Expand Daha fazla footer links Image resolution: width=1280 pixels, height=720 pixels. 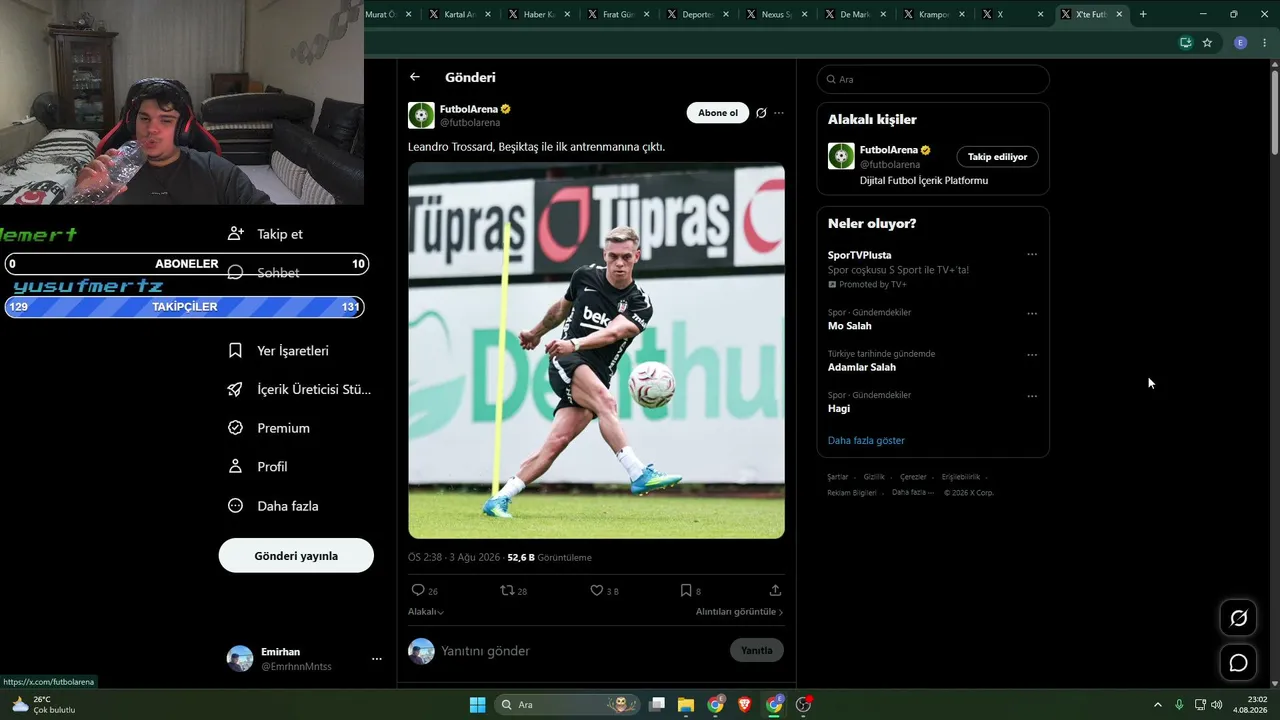(913, 492)
